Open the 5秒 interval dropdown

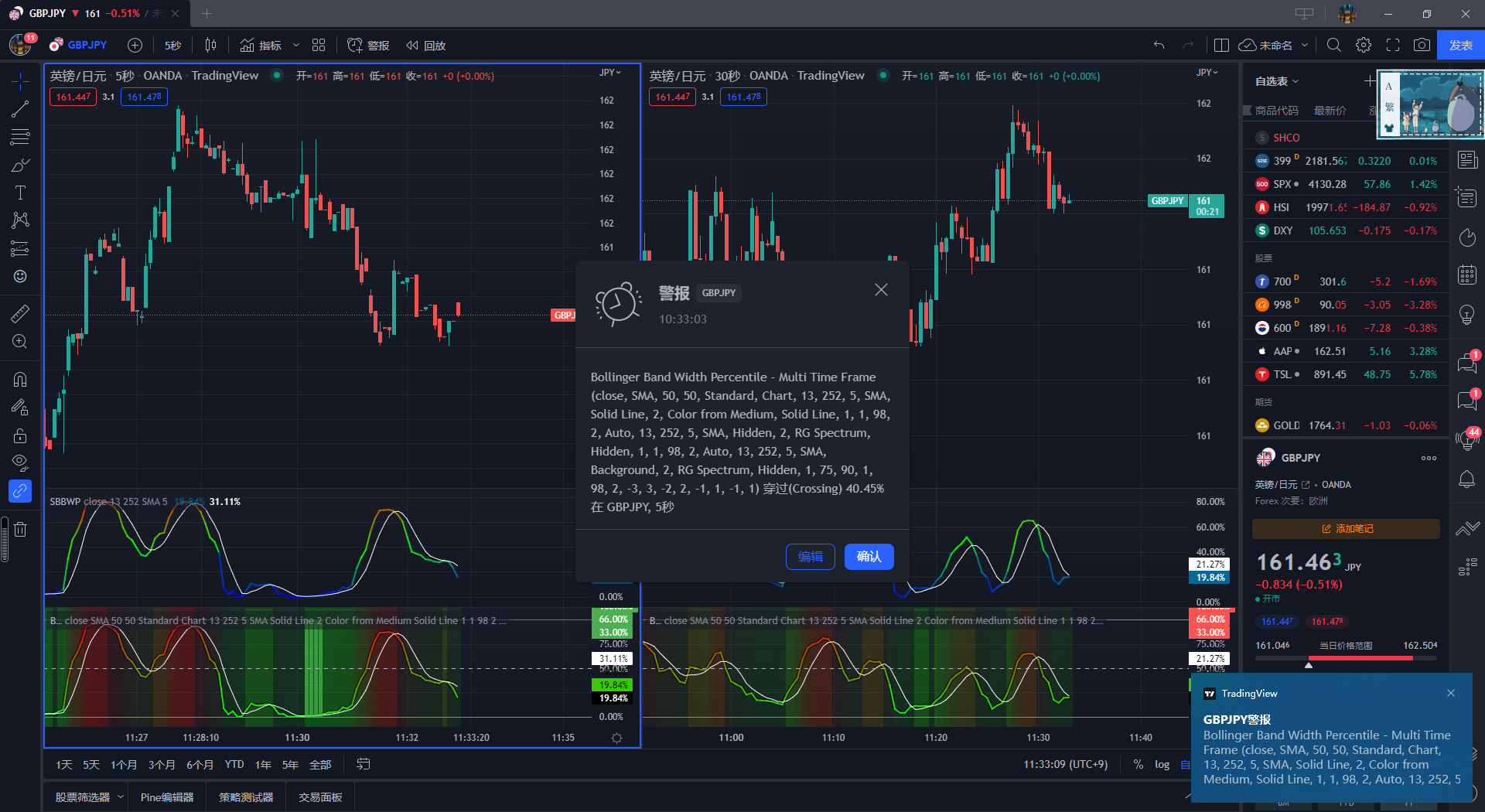click(x=172, y=46)
